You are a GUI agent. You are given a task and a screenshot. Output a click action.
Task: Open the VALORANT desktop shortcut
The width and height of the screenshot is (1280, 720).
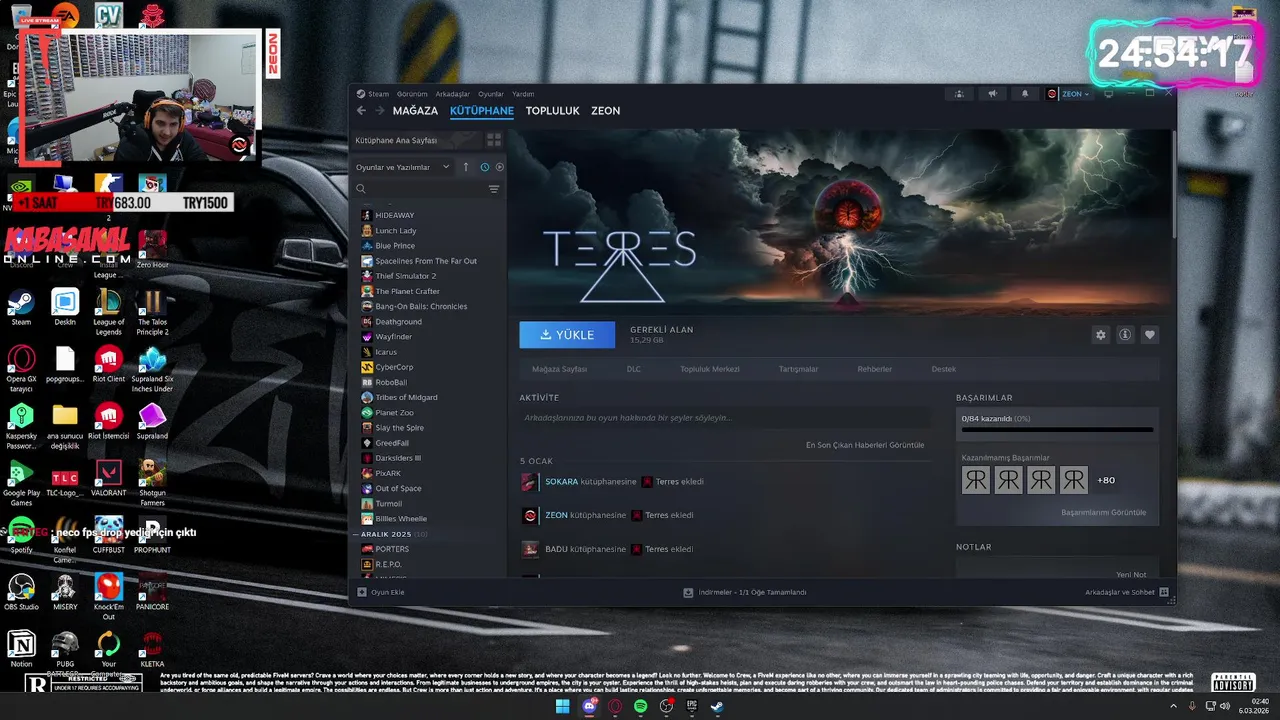(x=108, y=478)
